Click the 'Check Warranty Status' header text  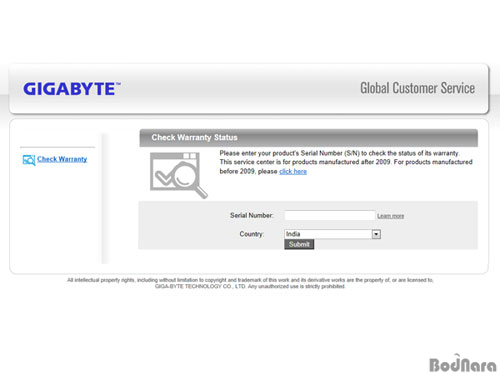click(194, 137)
